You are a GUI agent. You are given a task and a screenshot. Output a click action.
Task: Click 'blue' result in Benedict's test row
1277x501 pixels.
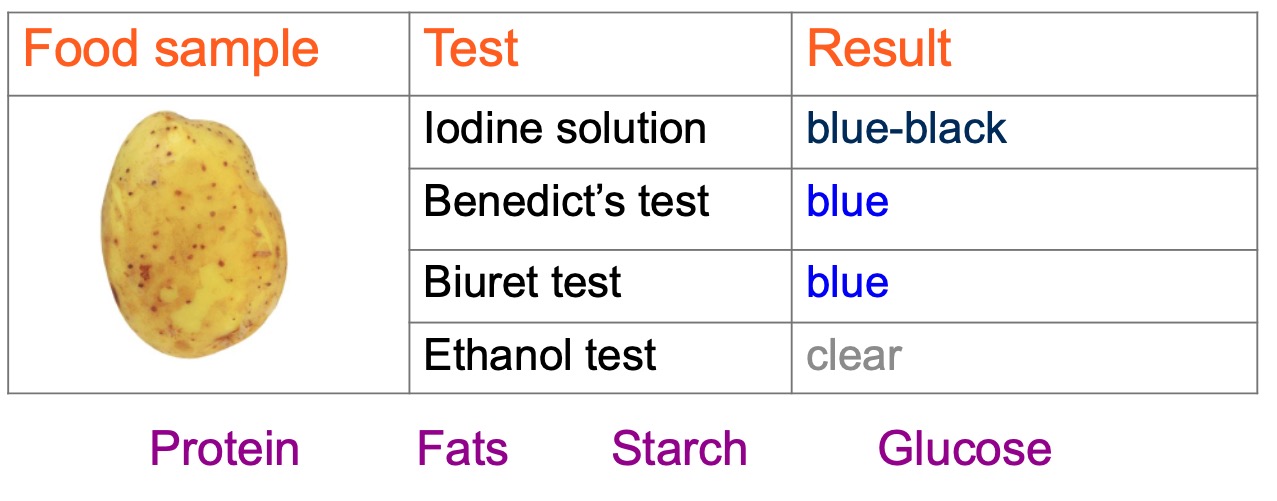[847, 202]
